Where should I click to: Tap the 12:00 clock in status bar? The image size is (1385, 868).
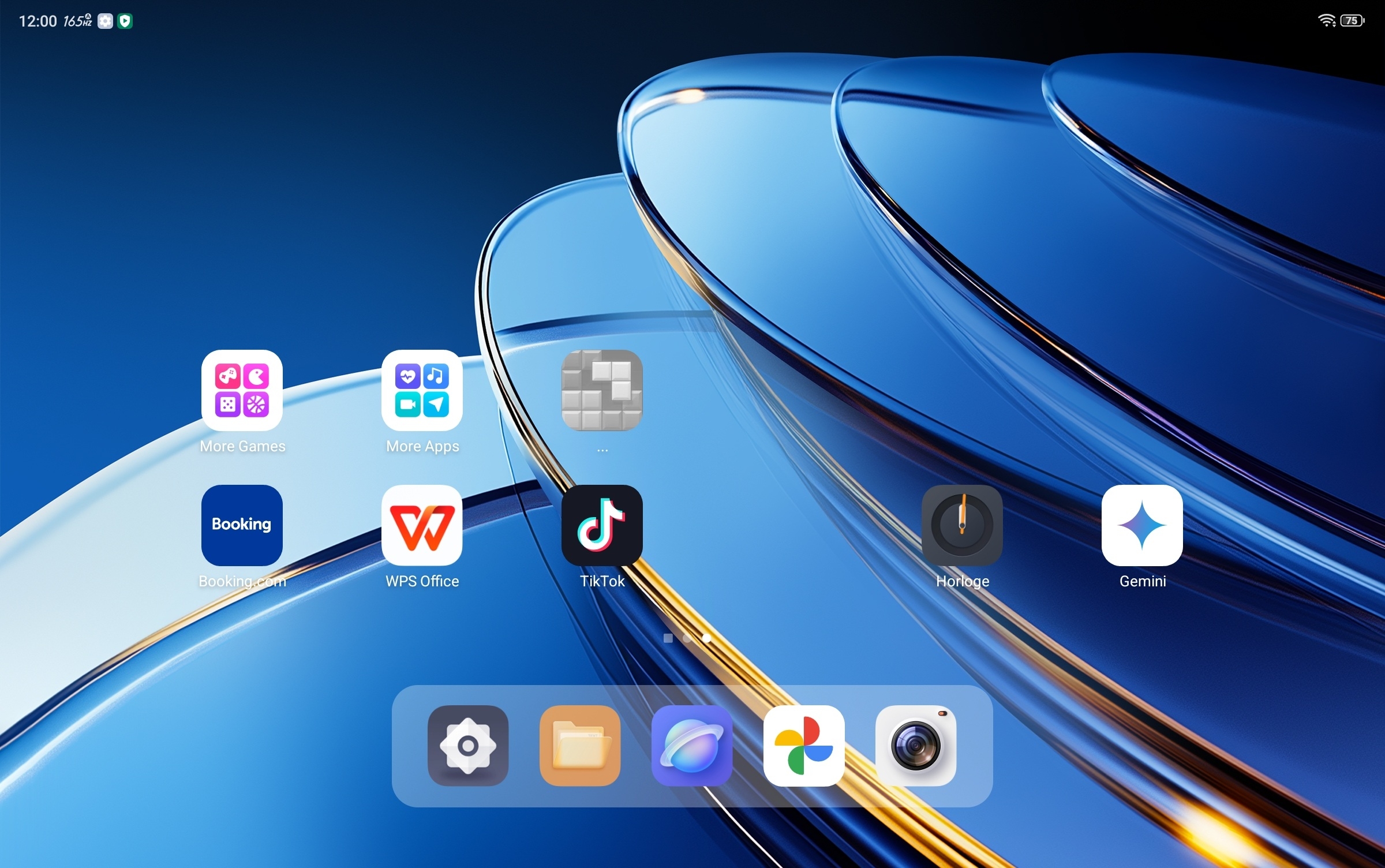pyautogui.click(x=38, y=21)
